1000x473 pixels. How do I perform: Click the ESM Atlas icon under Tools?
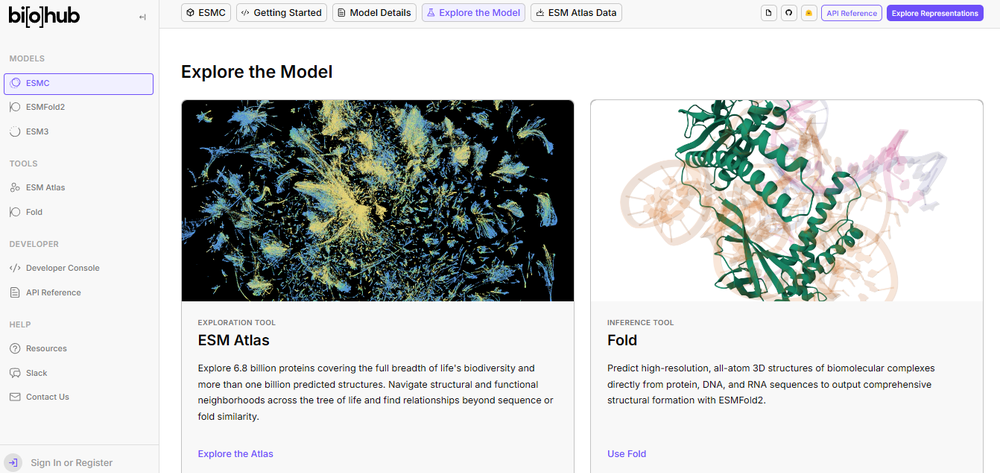(15, 187)
